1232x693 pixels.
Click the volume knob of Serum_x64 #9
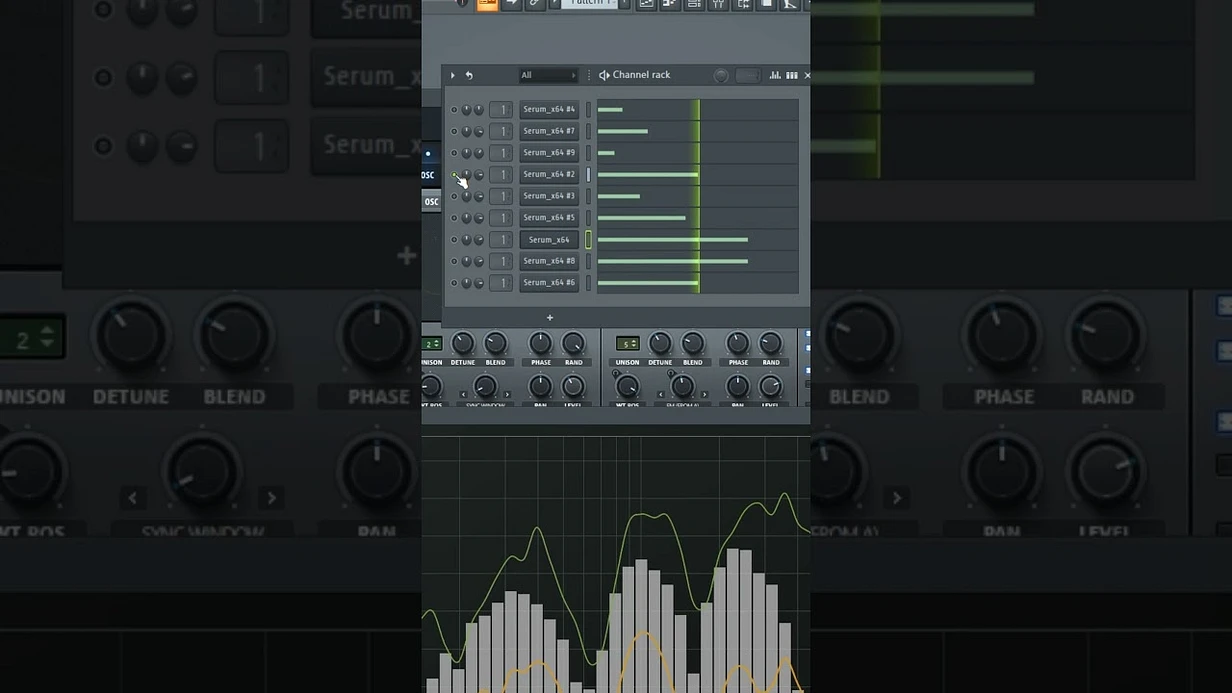click(x=479, y=153)
